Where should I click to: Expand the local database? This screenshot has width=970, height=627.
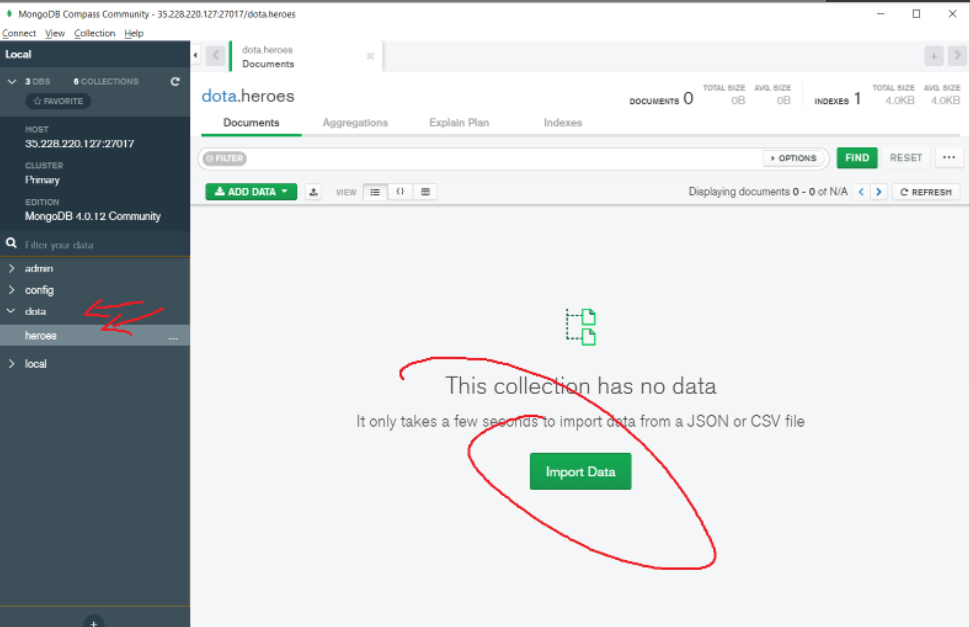[11, 364]
